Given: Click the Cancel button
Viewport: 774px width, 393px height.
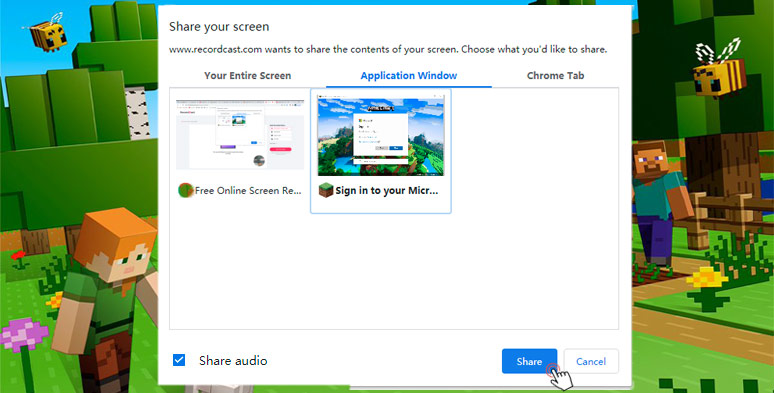Looking at the screenshot, I should 591,361.
